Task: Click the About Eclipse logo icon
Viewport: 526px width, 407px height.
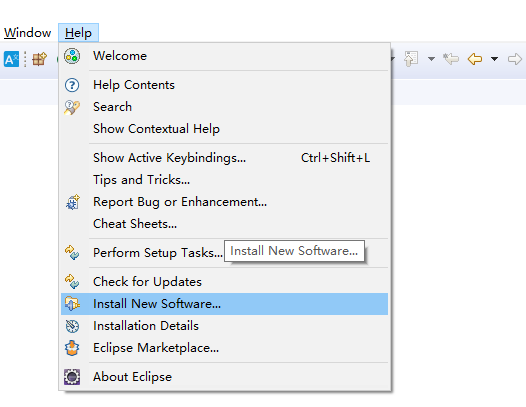Action: 72,377
